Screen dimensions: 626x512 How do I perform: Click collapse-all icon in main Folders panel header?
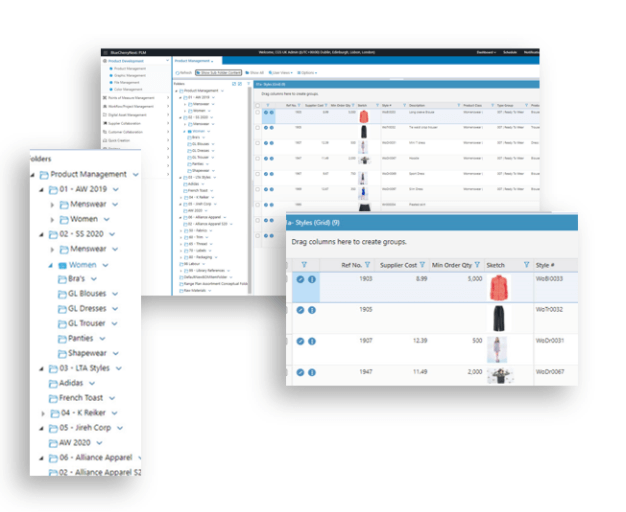coord(240,84)
